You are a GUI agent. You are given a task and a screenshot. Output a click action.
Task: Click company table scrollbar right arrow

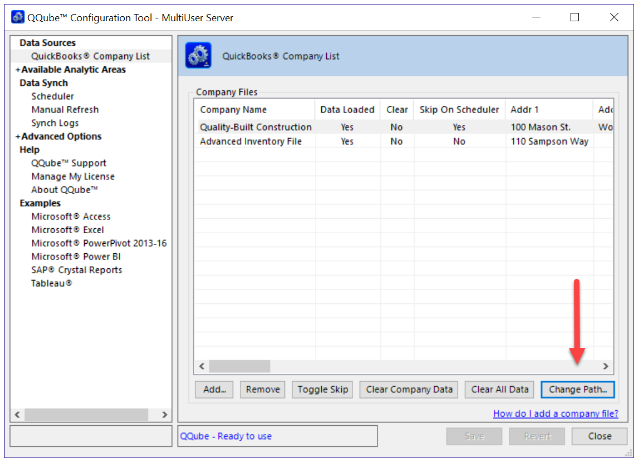pos(605,366)
